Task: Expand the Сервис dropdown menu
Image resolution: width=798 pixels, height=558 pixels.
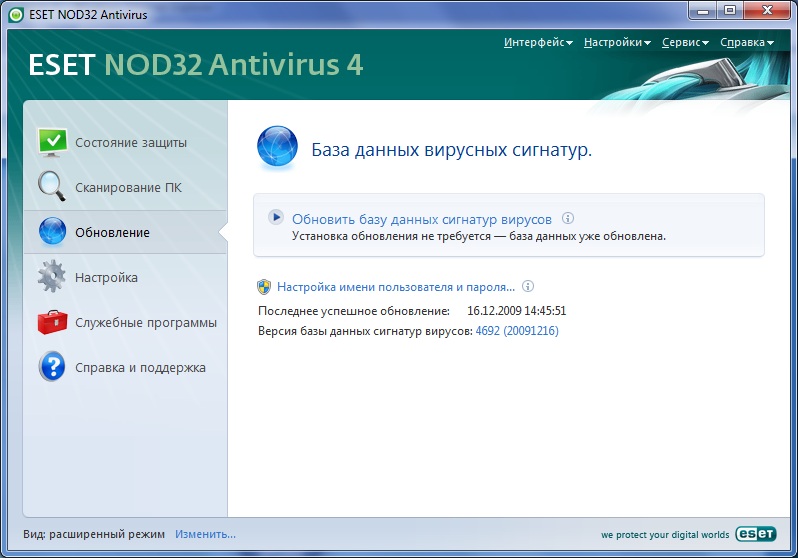Action: point(685,42)
